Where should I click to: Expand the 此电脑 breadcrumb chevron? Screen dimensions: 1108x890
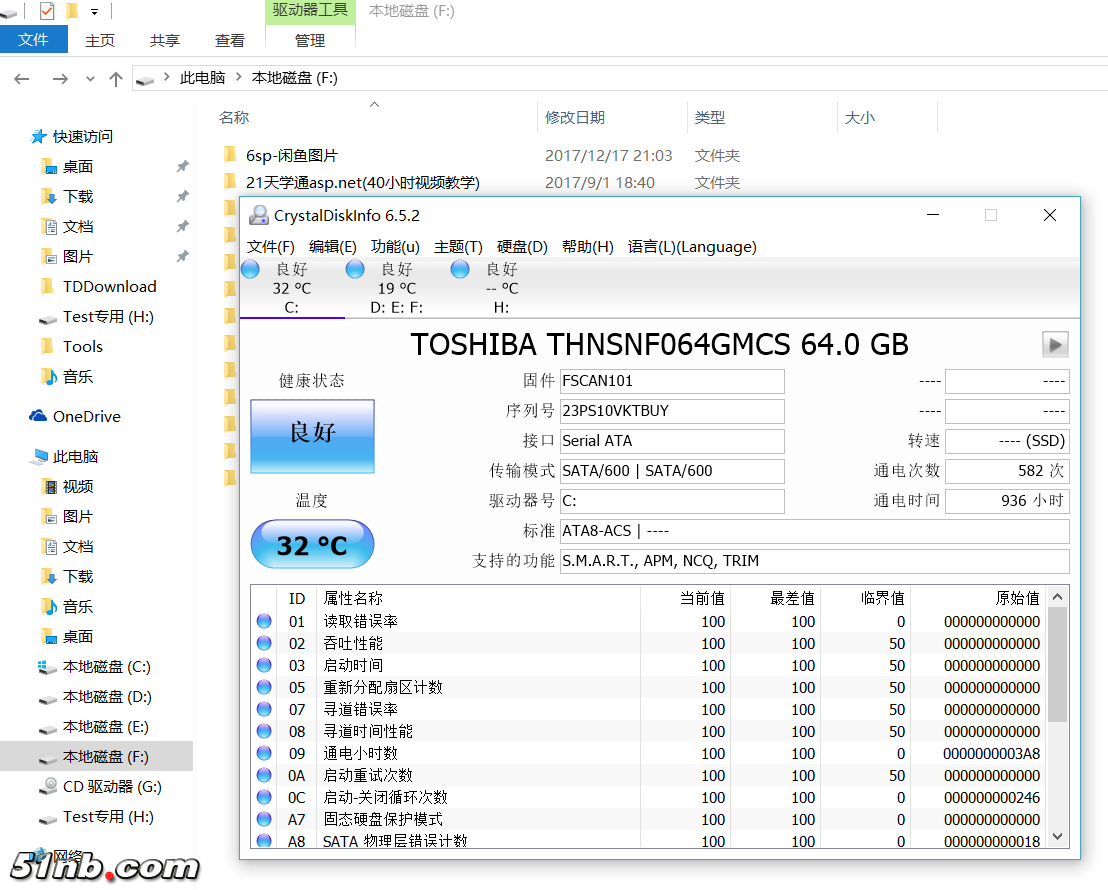pos(238,78)
